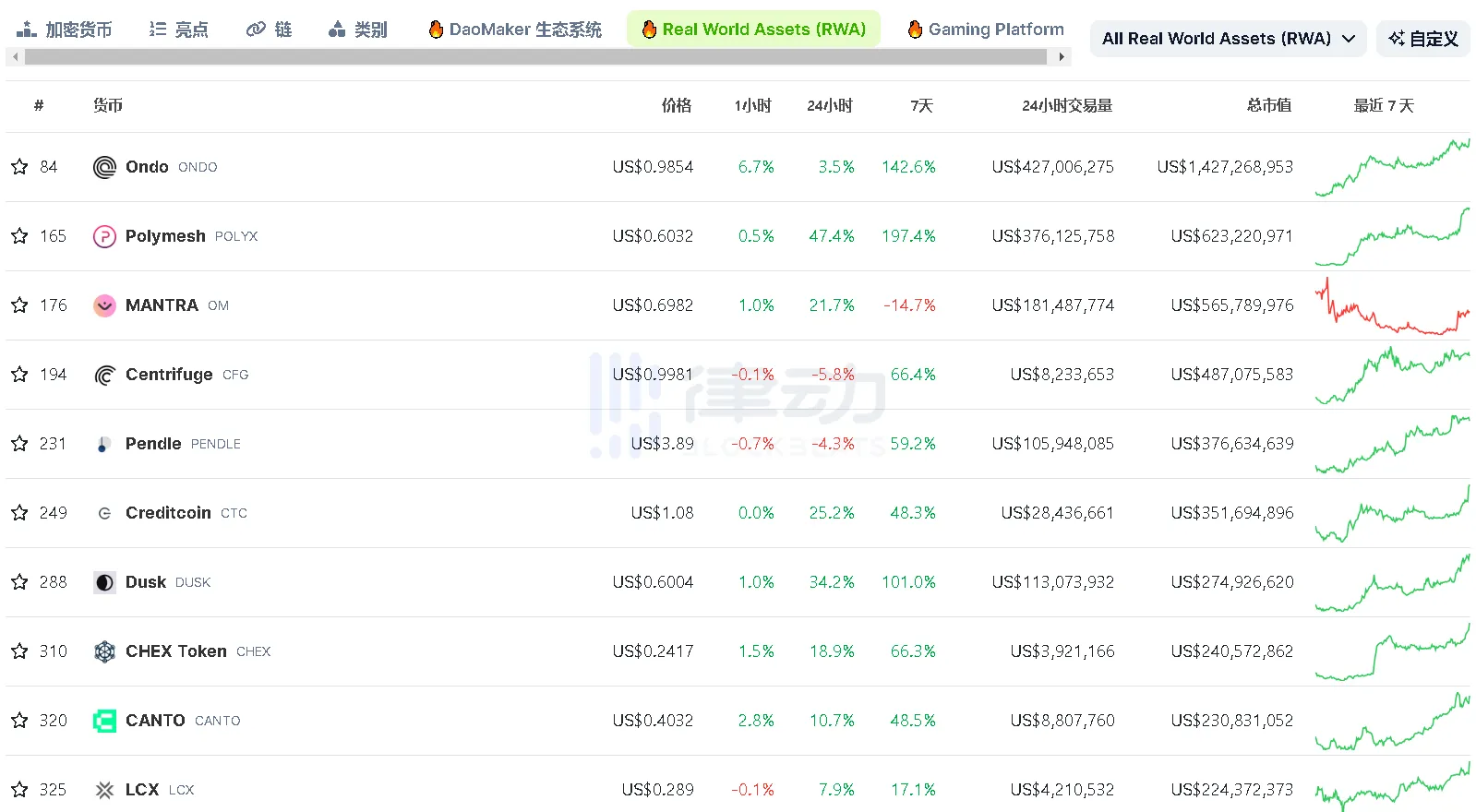This screenshot has width=1476, height=812.
Task: Click the LCX coin logo icon
Action: [x=104, y=790]
